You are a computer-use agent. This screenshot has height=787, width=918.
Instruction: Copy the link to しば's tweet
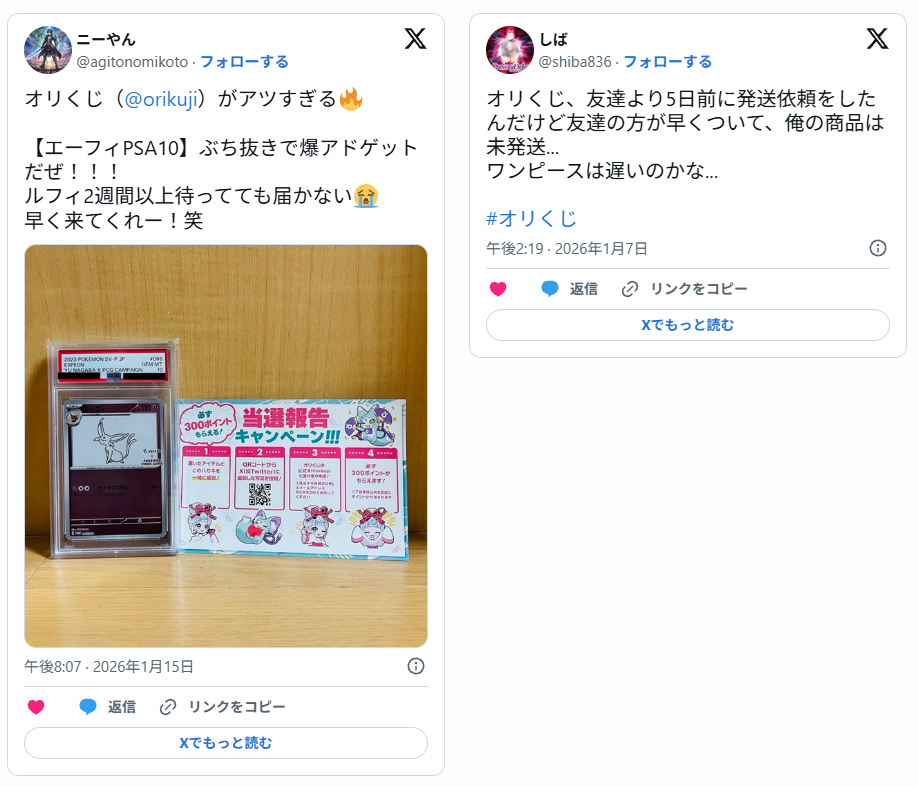tap(684, 289)
